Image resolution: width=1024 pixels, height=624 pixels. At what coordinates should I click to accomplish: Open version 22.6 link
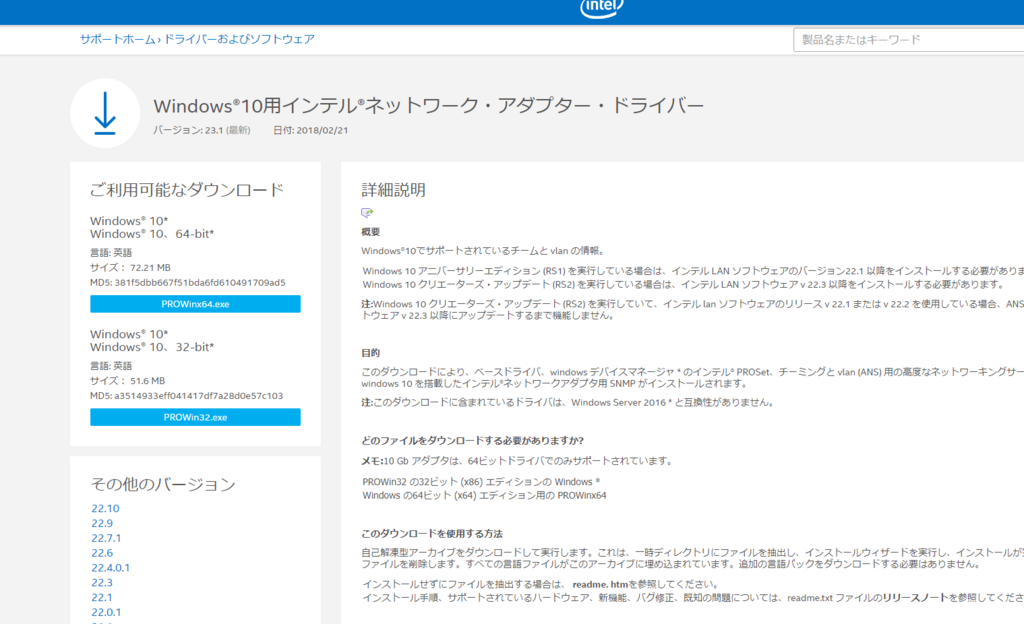pyautogui.click(x=102, y=553)
